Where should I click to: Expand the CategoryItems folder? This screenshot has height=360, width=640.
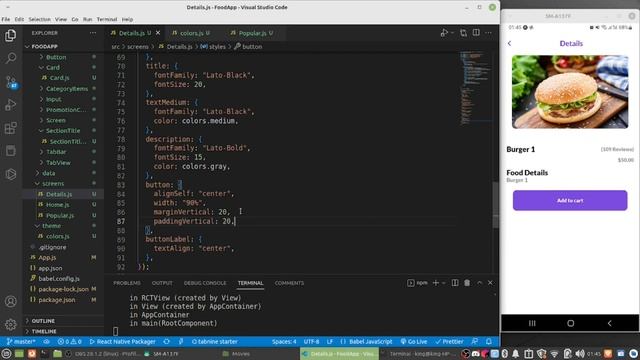pos(67,89)
